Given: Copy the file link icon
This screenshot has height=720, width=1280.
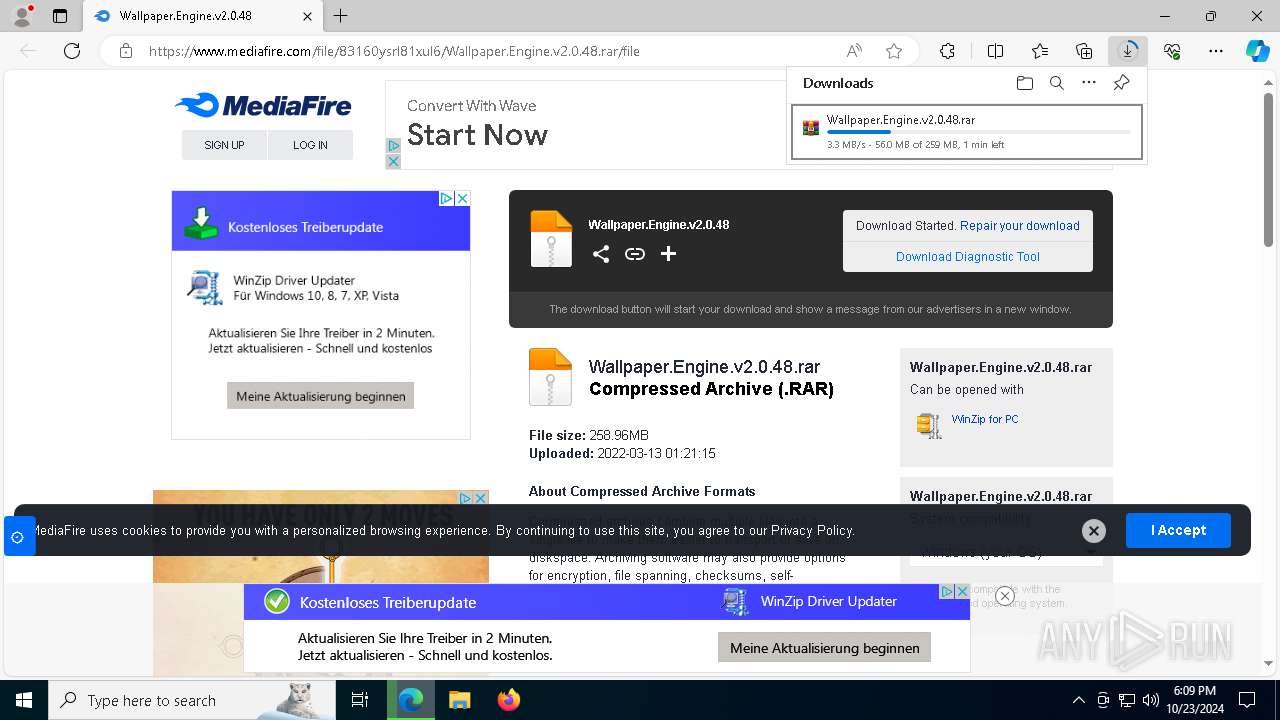Looking at the screenshot, I should pos(635,254).
